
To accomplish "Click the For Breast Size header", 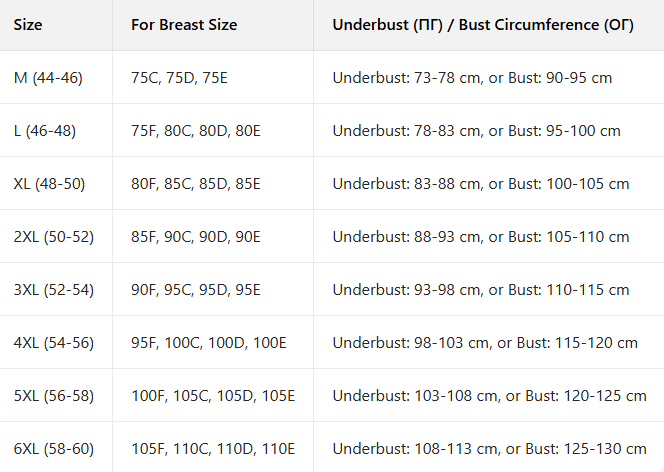I will [x=184, y=25].
